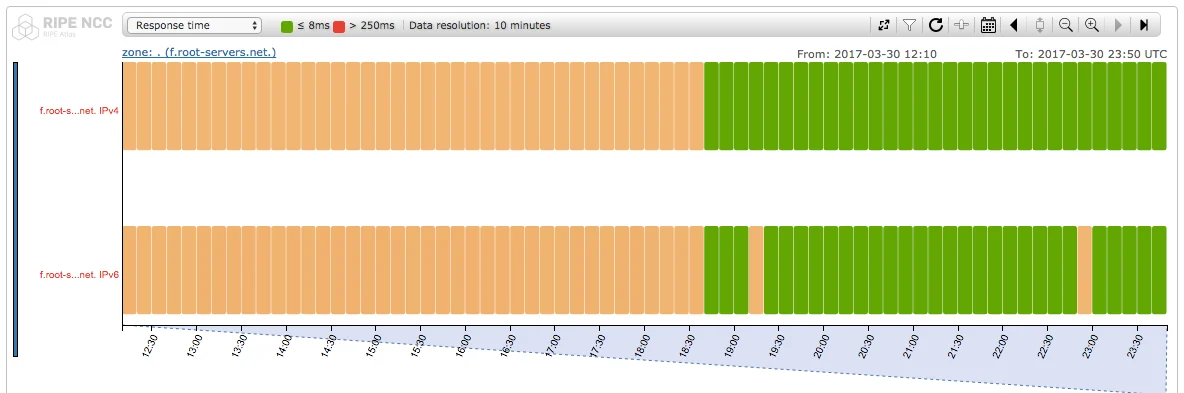The image size is (1184, 393).
Task: Jump to latest data with skip-end icon
Action: point(1144,25)
